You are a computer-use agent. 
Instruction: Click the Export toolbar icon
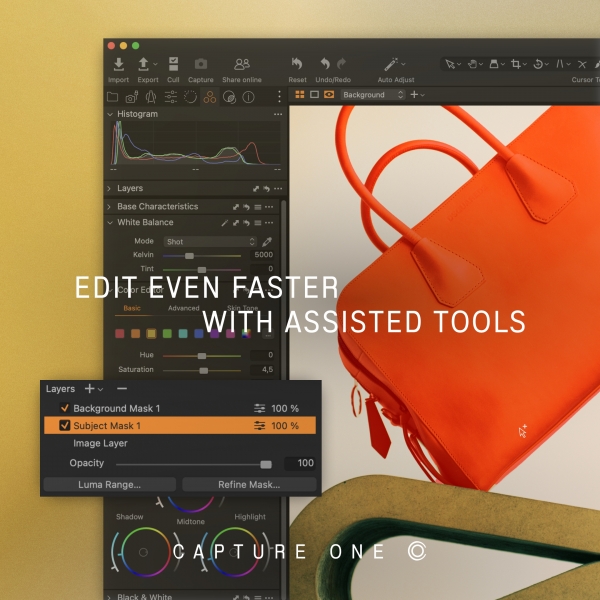point(143,64)
